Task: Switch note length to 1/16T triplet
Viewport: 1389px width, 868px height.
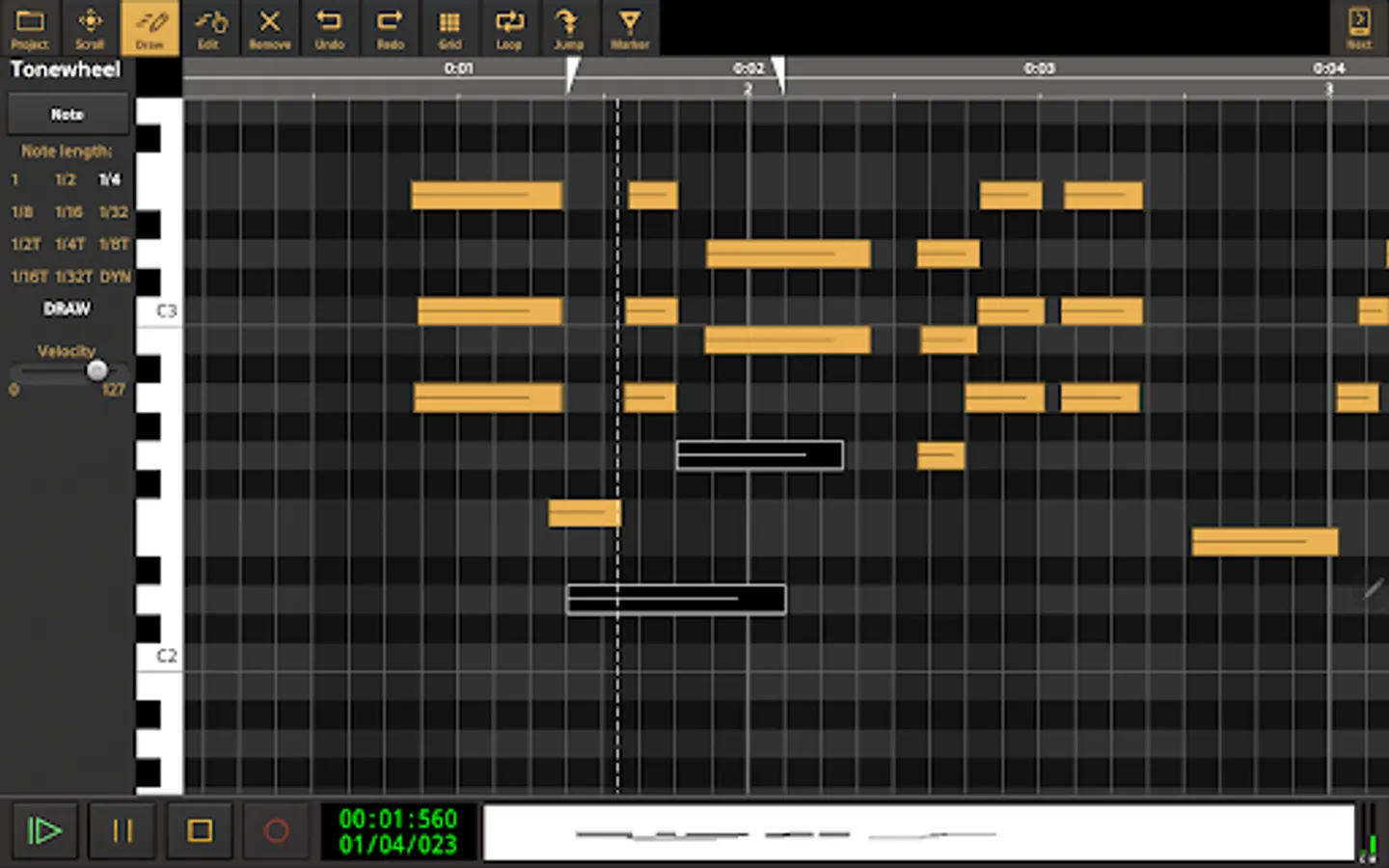Action: point(27,277)
